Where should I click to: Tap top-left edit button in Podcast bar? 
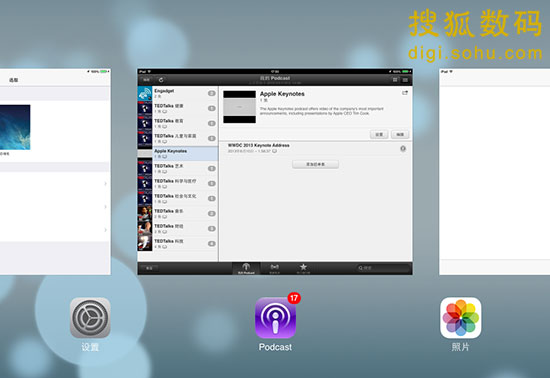coord(146,80)
